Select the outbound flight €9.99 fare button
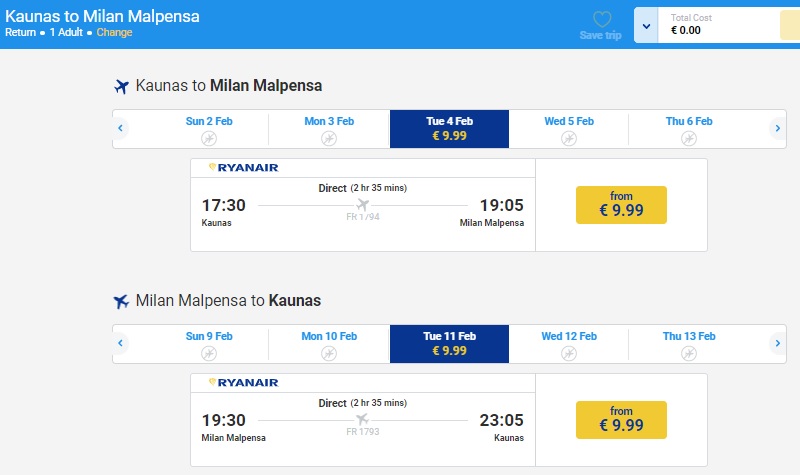 pyautogui.click(x=621, y=204)
